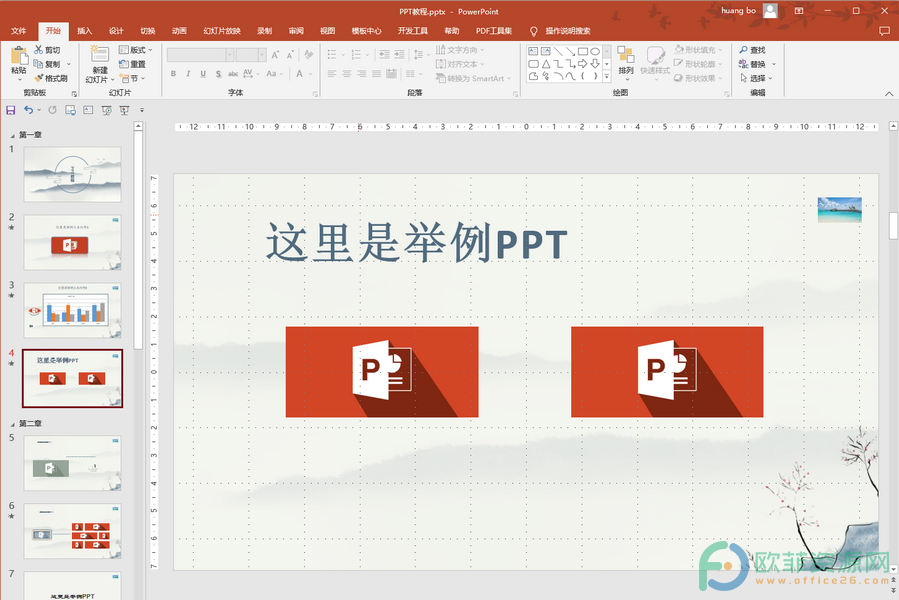Click the Copy (复制) button
Viewport: 899px width, 600px height.
point(47,64)
